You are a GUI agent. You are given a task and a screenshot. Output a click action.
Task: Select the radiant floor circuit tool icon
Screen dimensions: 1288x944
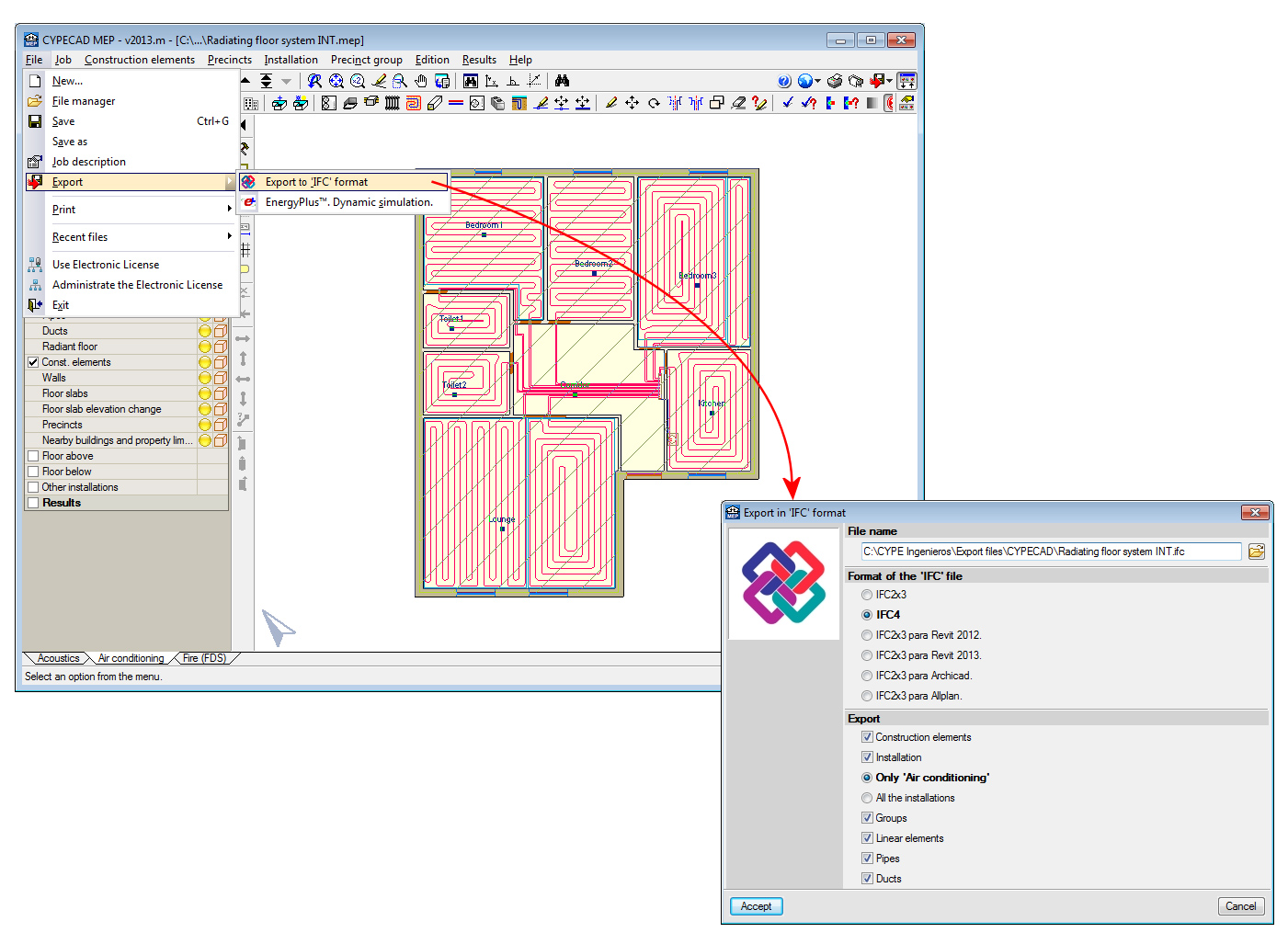[414, 103]
